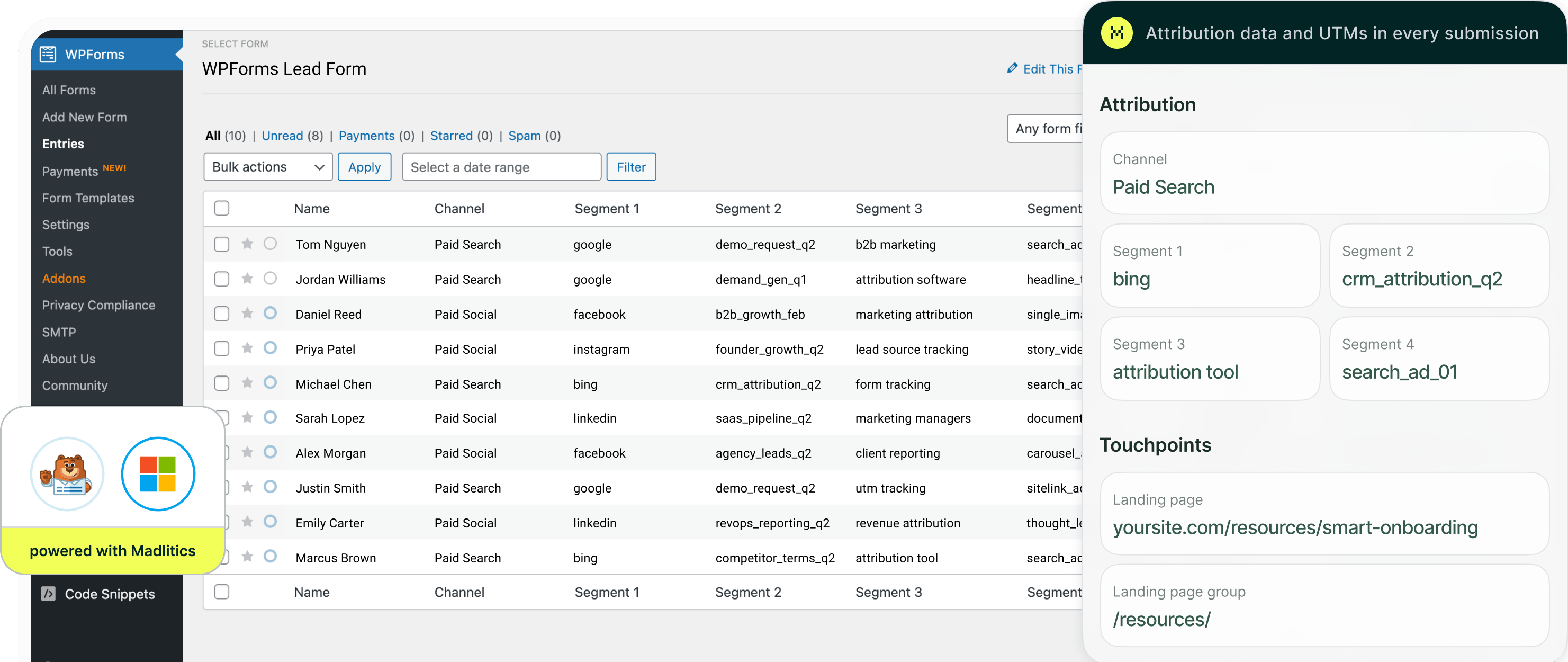This screenshot has width=1568, height=662.
Task: Click the Microsoft logo icon
Action: (158, 473)
